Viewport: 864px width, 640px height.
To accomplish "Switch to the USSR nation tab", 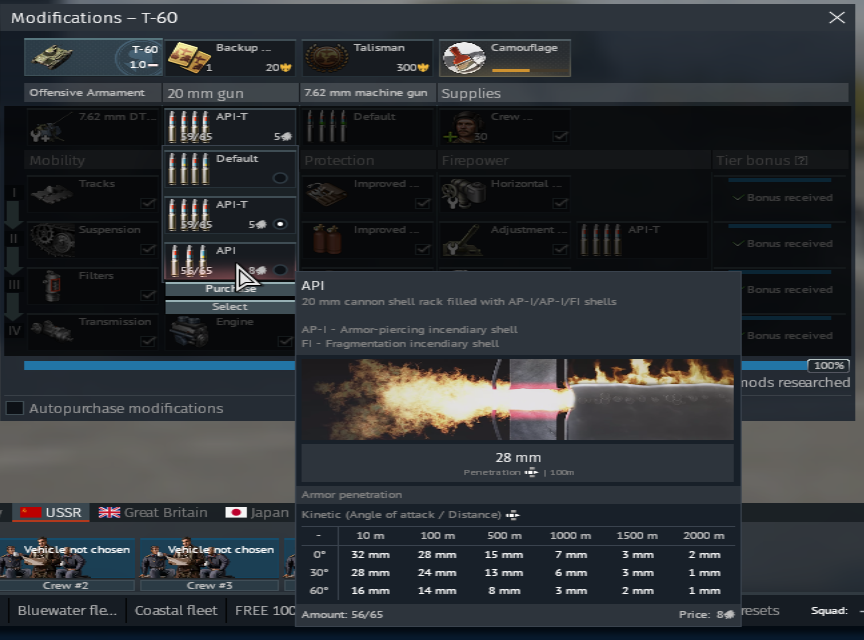I will (54, 512).
